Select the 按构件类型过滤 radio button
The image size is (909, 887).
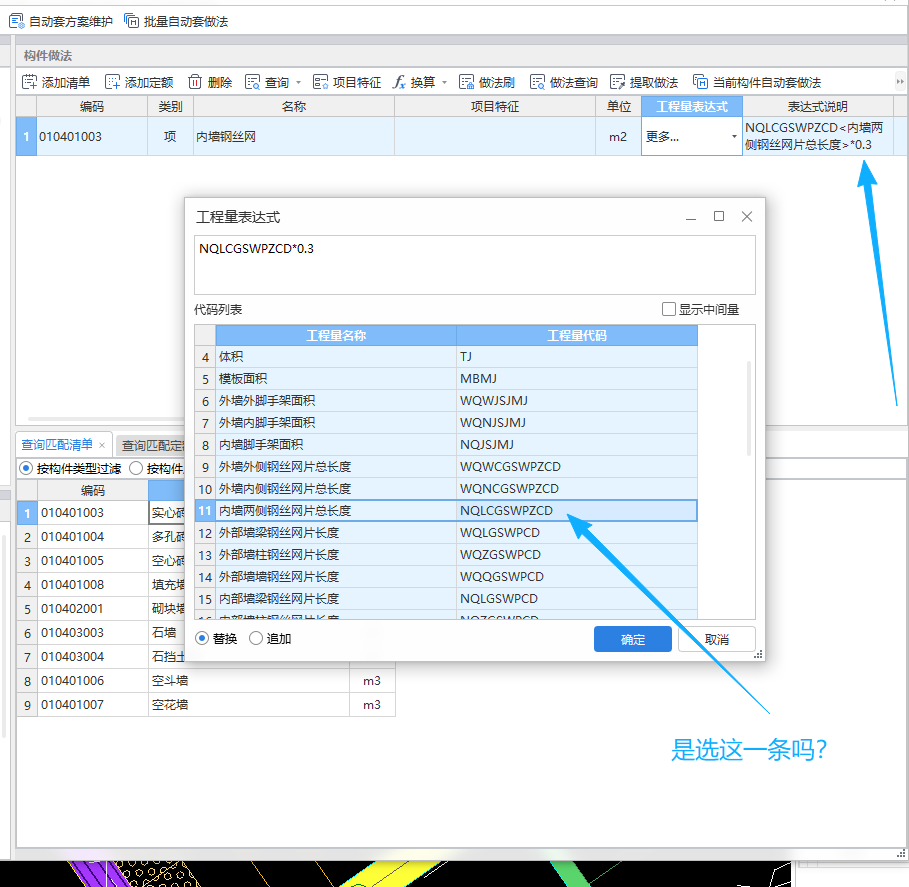coord(26,468)
